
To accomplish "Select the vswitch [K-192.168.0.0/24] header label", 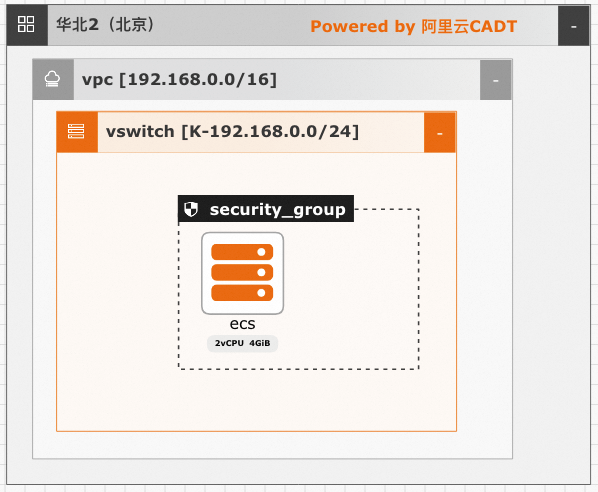I will pos(232,132).
